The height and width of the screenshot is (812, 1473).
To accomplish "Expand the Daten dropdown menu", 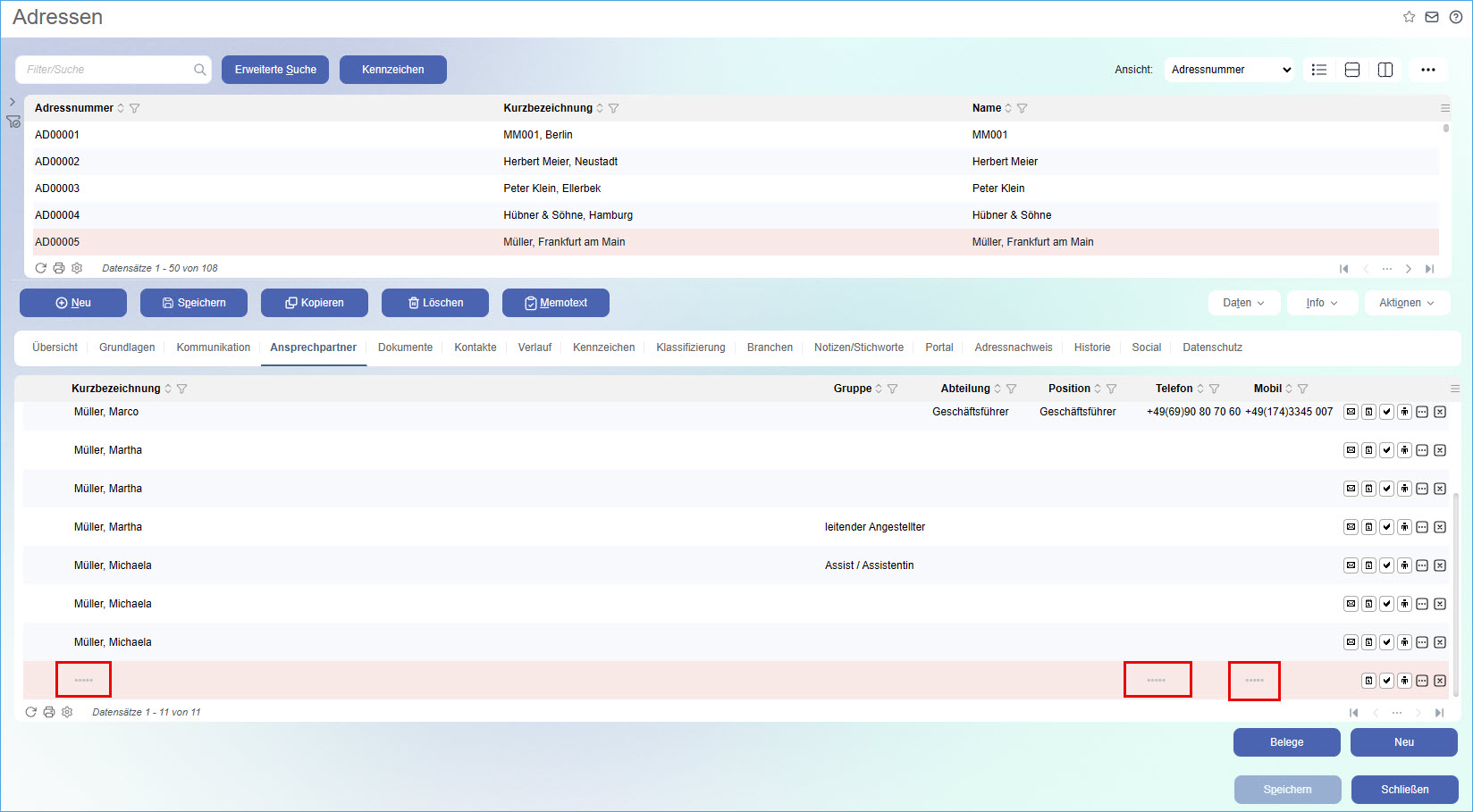I will tap(1243, 303).
